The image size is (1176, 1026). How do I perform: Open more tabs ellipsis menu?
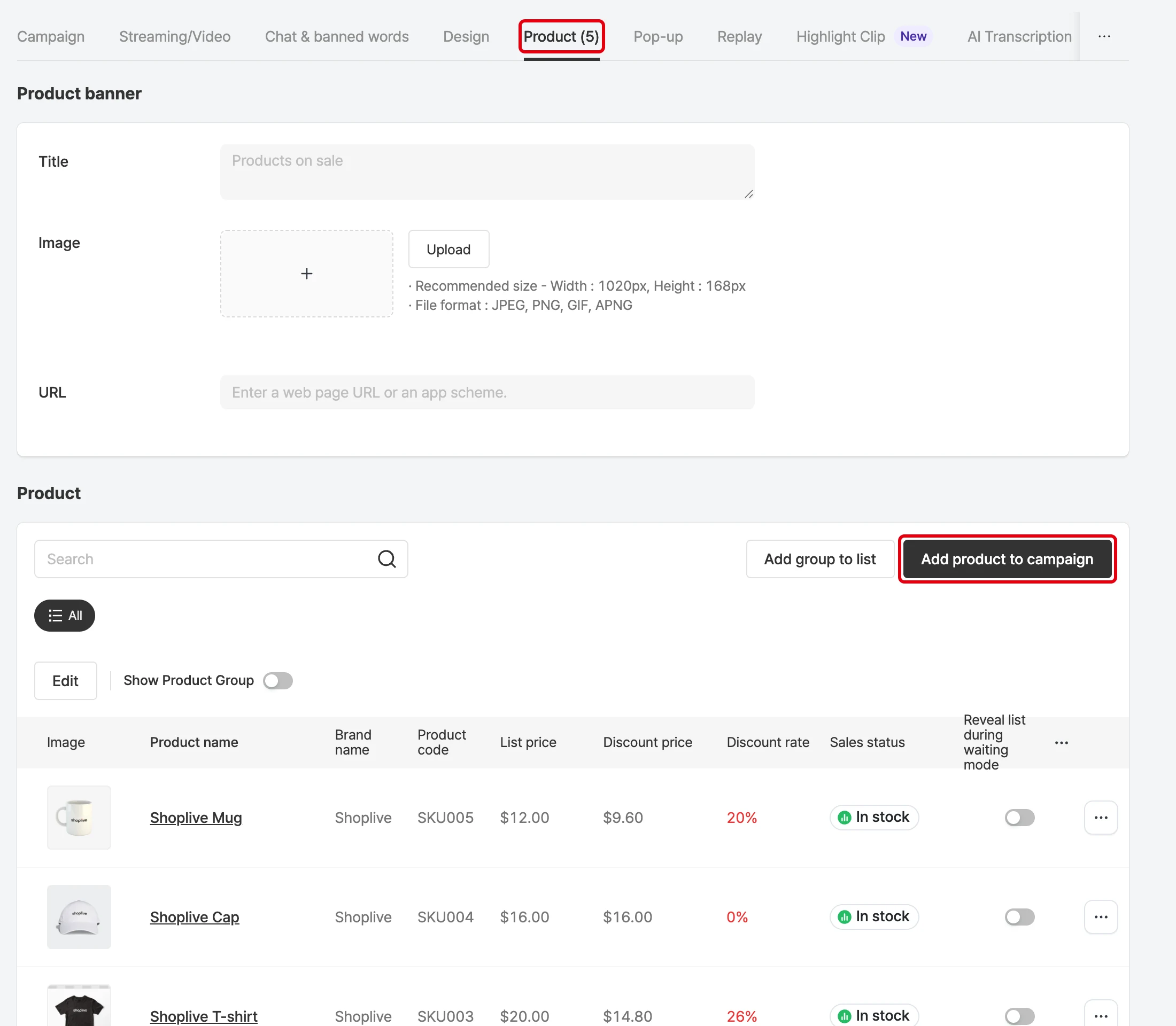coord(1104,37)
